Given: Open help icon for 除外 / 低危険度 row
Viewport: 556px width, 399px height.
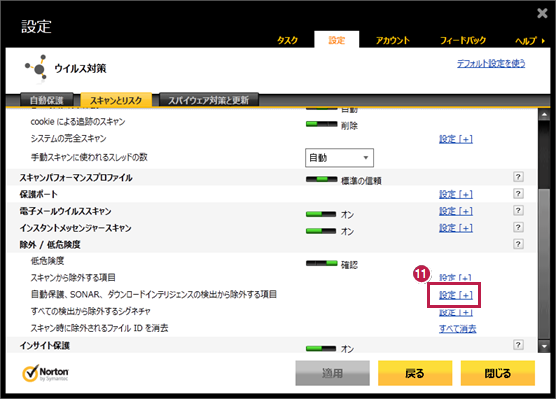Looking at the screenshot, I should click(x=518, y=244).
